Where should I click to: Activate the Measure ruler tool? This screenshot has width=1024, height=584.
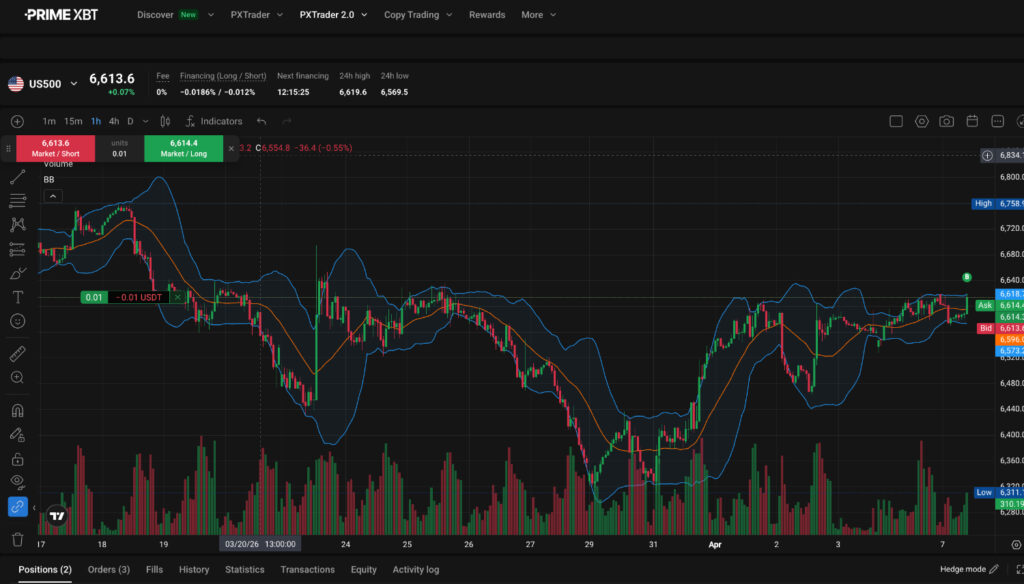pyautogui.click(x=16, y=354)
